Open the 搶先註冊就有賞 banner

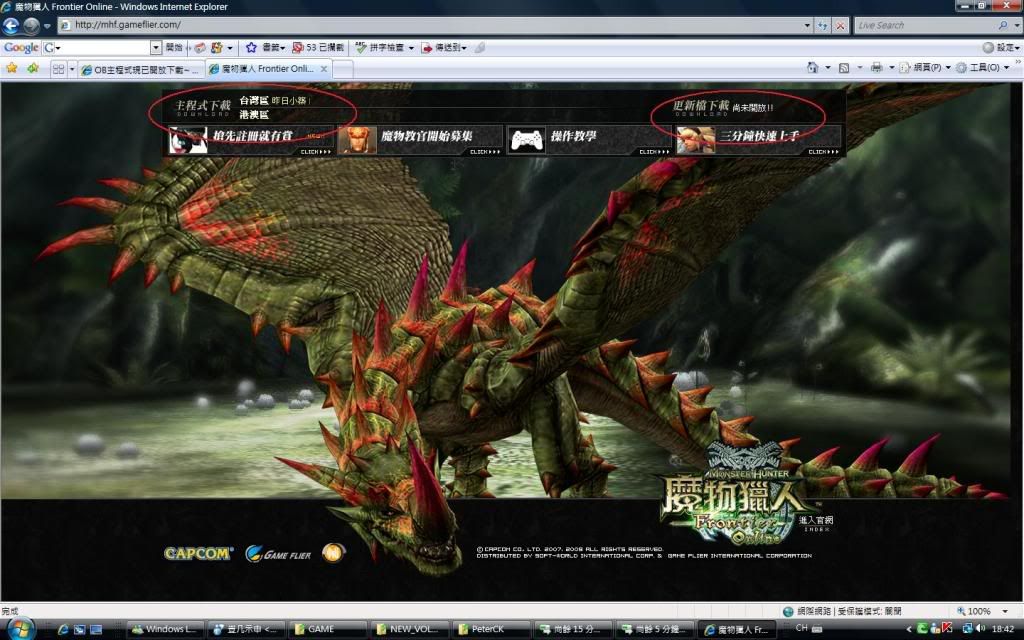pos(251,140)
